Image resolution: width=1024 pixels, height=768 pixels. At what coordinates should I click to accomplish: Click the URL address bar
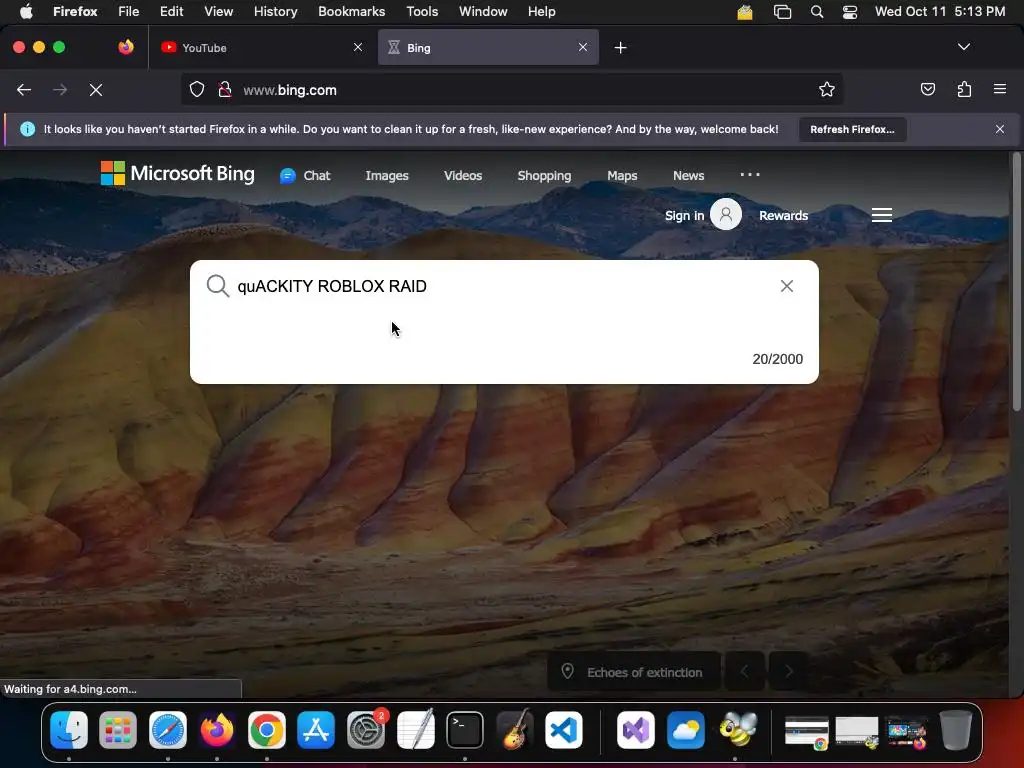pyautogui.click(x=513, y=89)
